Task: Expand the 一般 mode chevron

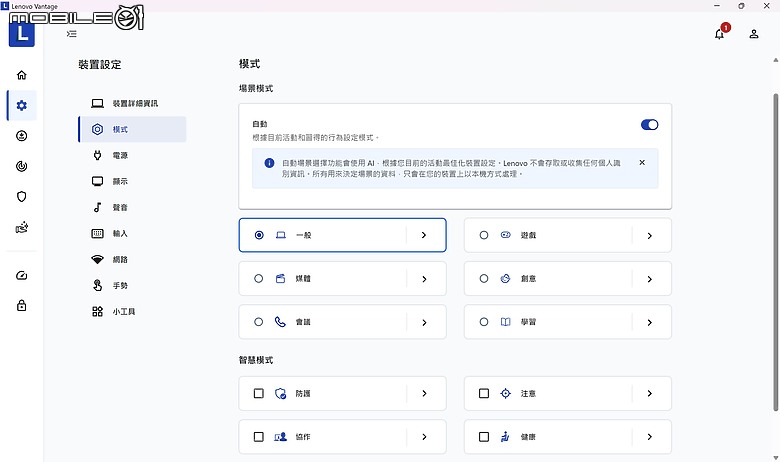Action: coord(424,235)
